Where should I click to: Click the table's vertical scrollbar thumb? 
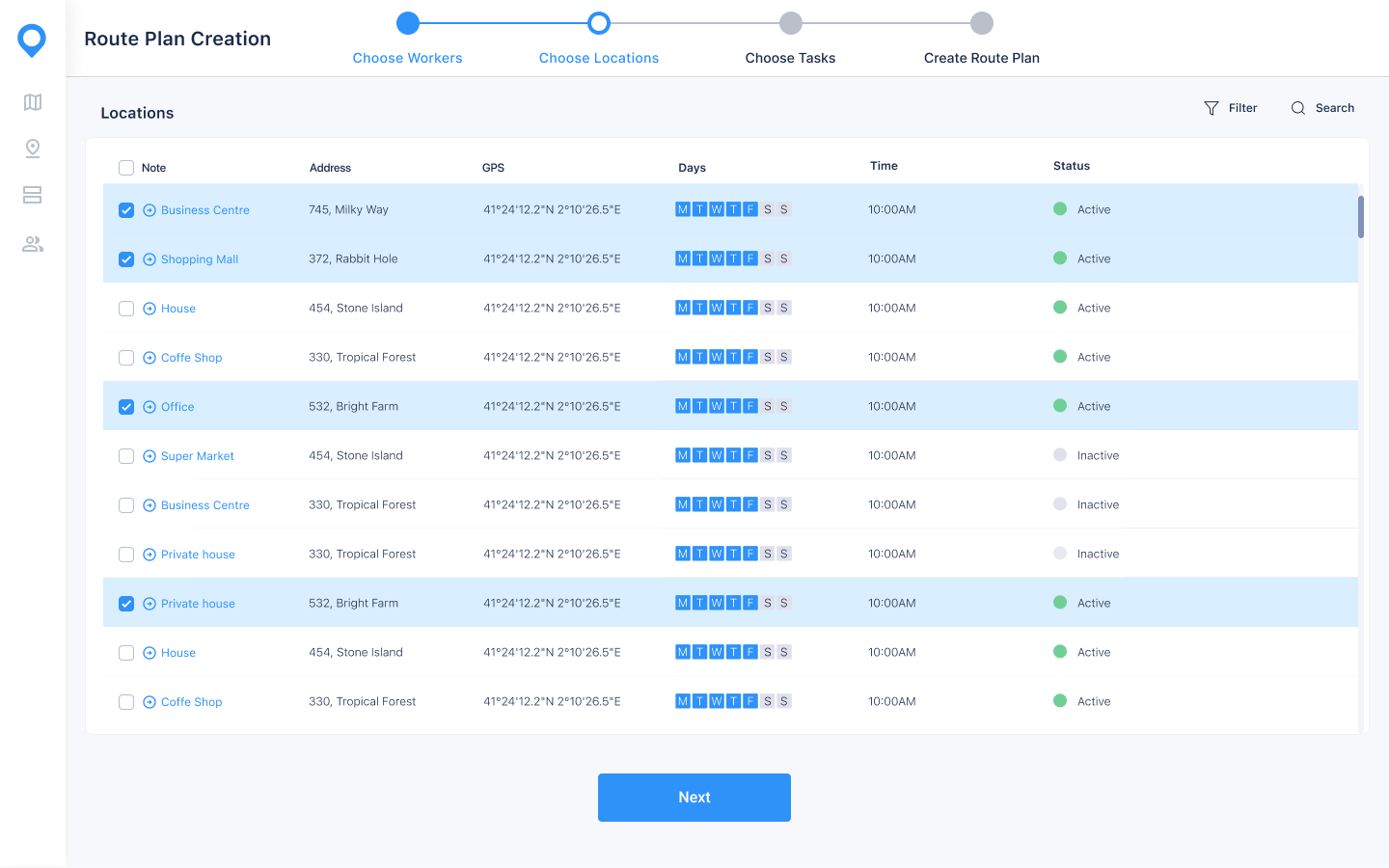pyautogui.click(x=1361, y=217)
